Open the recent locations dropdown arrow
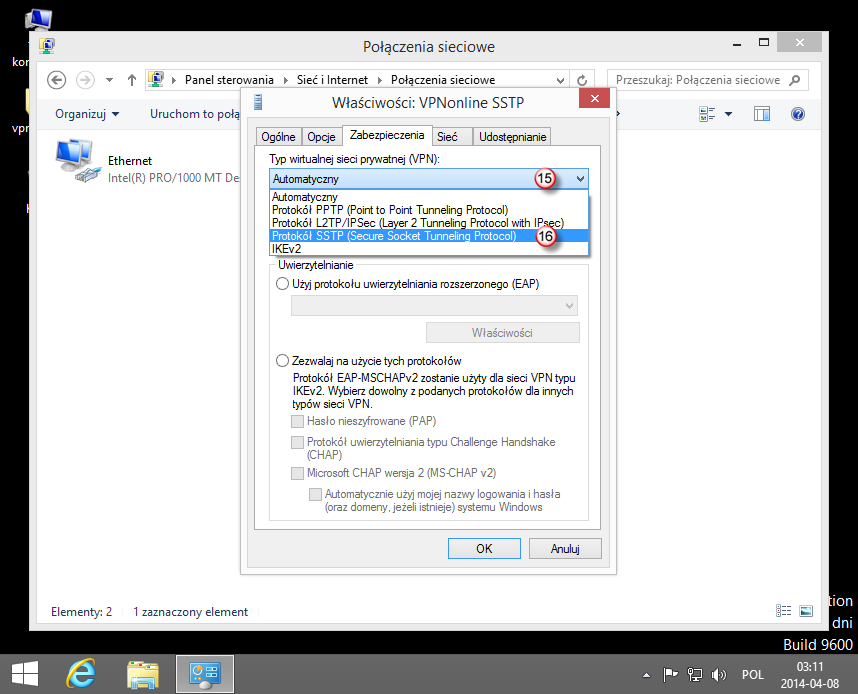 [109, 80]
